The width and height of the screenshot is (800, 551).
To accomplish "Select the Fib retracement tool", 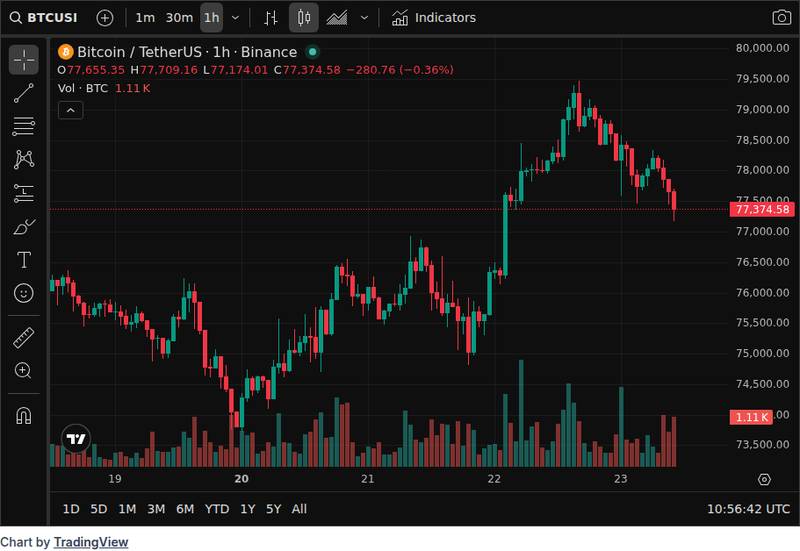I will (23, 126).
